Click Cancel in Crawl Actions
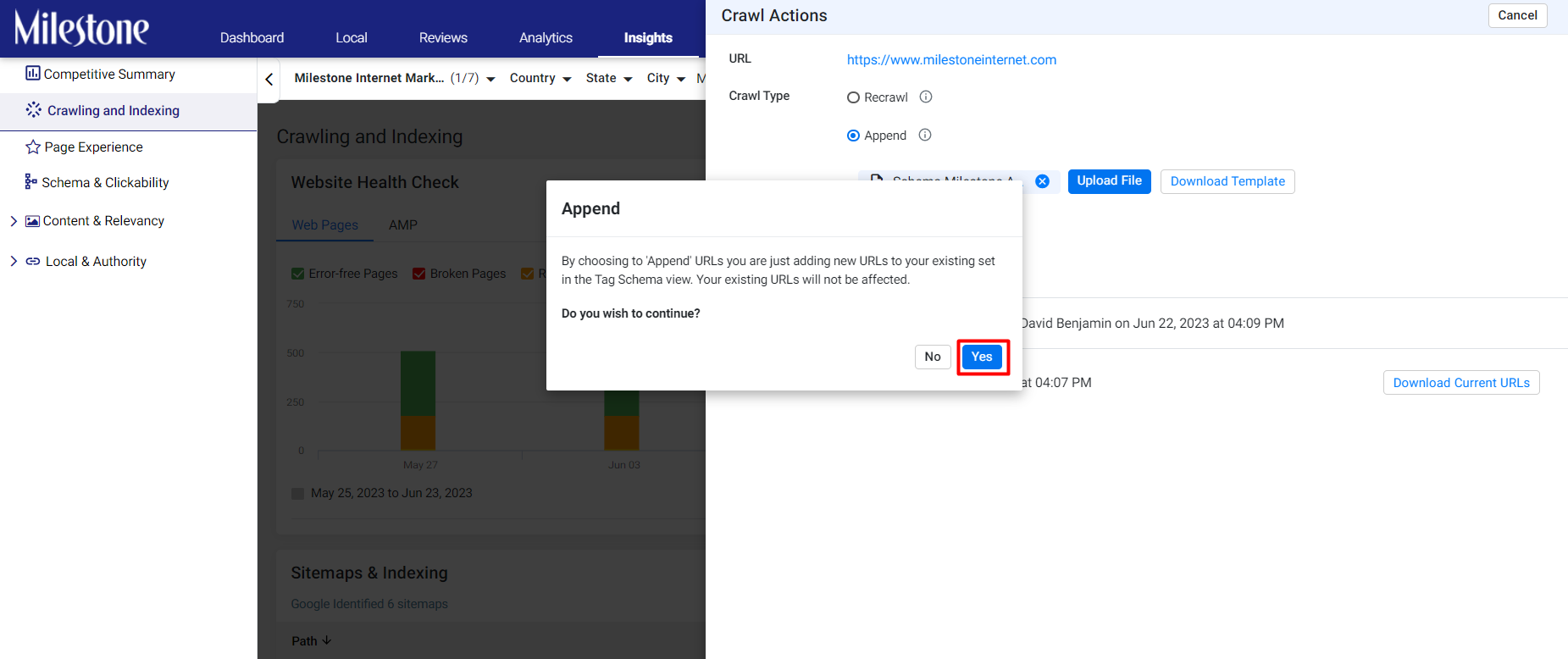Image resolution: width=1568 pixels, height=659 pixels. [1517, 15]
